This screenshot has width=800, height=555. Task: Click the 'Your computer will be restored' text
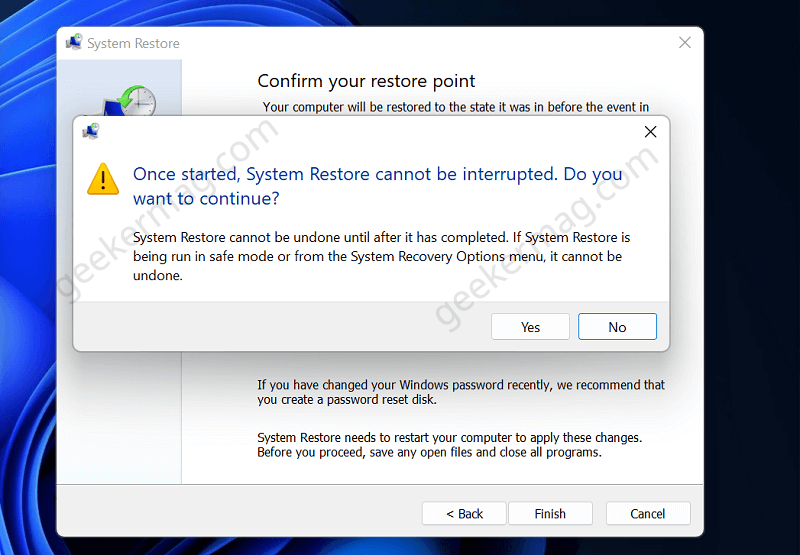[x=456, y=107]
